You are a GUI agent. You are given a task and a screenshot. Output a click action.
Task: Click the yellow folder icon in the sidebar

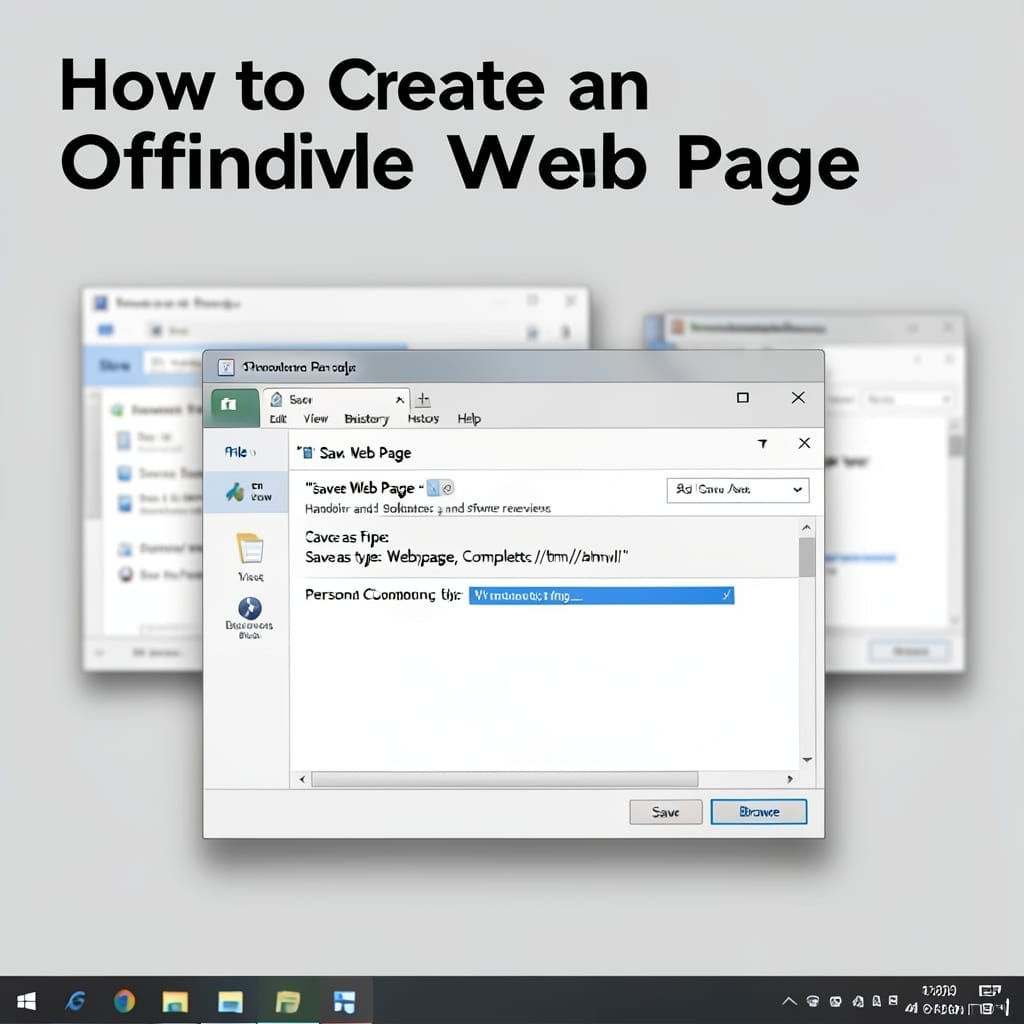click(250, 549)
